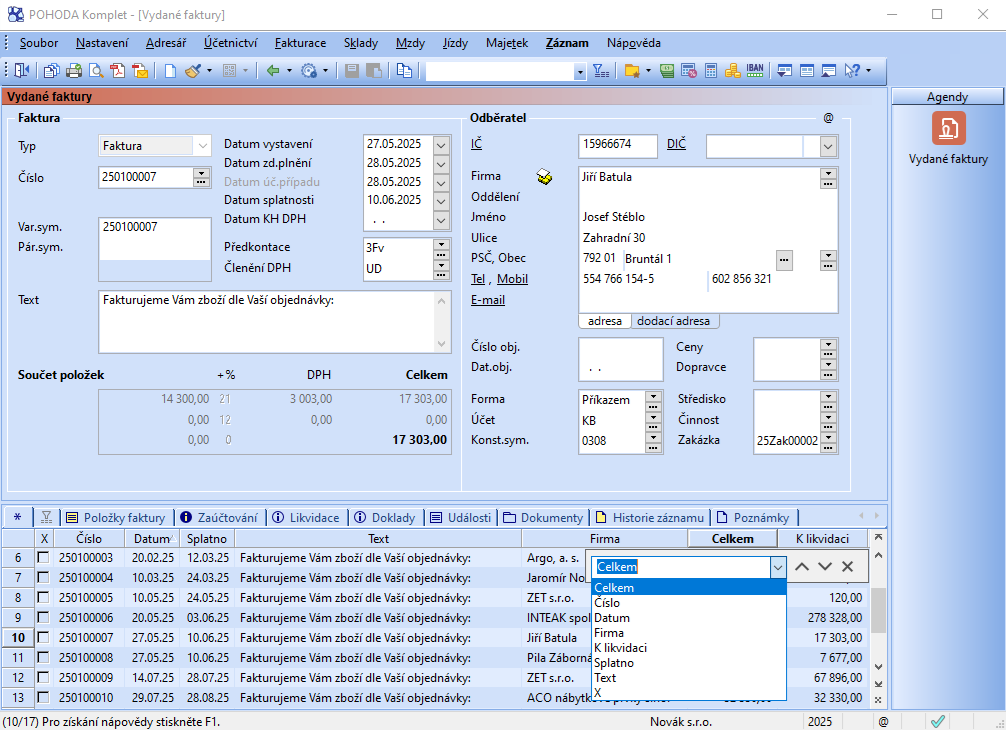1006x730 pixels.
Task: Tick checkbox for invoice 250100010
Action: point(43,697)
